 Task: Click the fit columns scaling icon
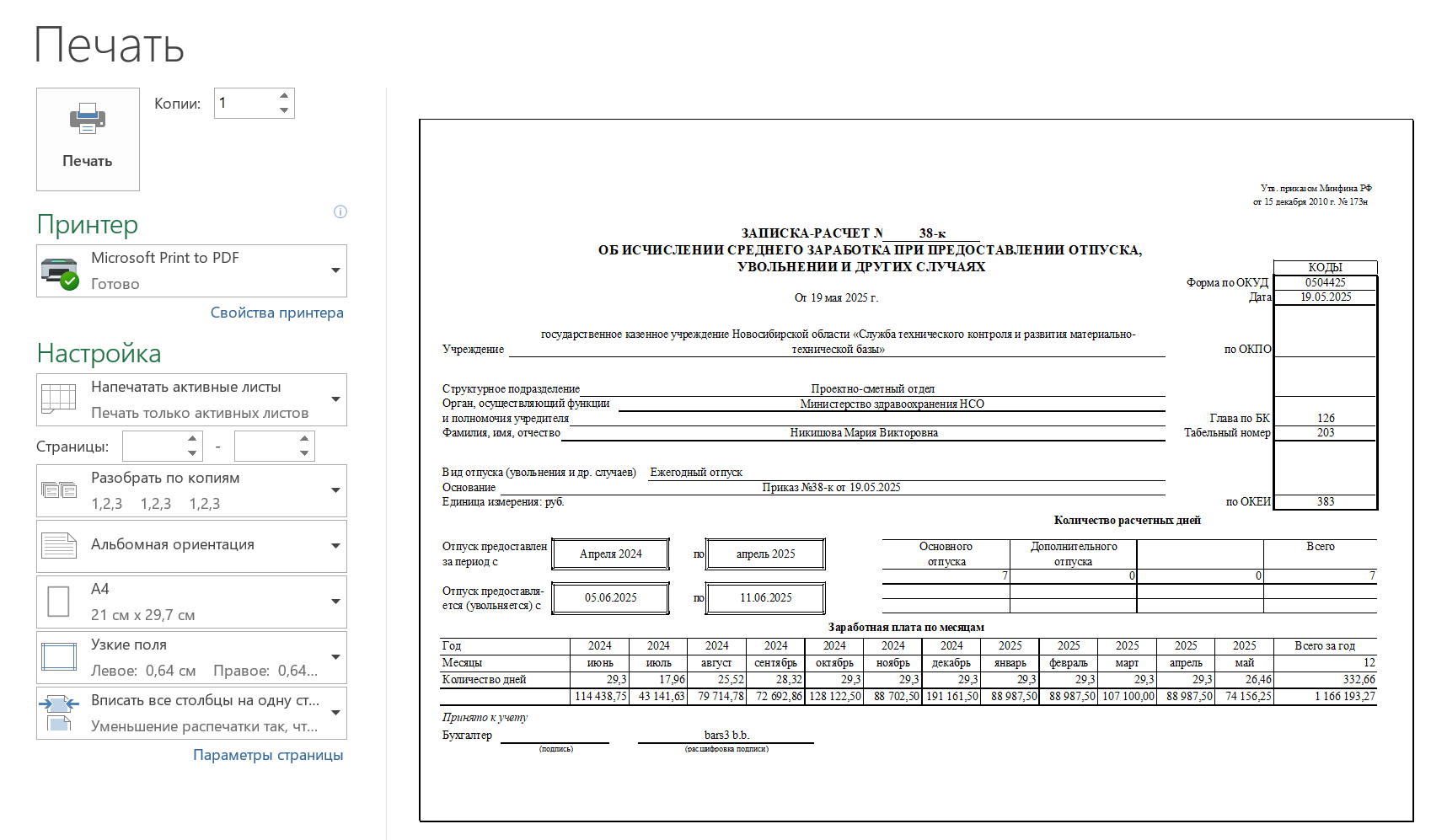tap(59, 713)
